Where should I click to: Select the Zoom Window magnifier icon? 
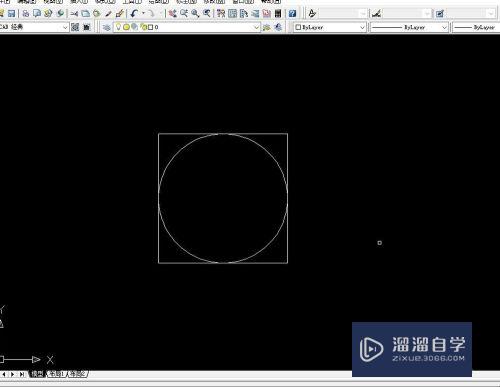click(195, 14)
